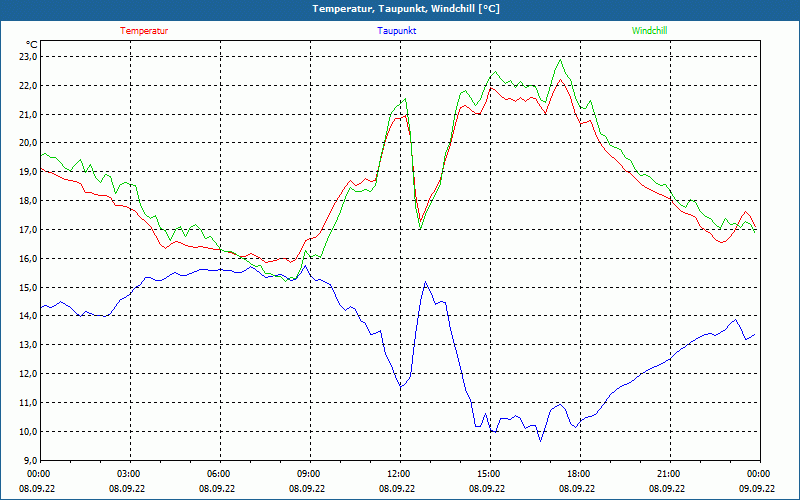800x500 pixels.
Task: Click the chart title Temperatur, Taupunkt, Windchill
Action: [x=406, y=9]
